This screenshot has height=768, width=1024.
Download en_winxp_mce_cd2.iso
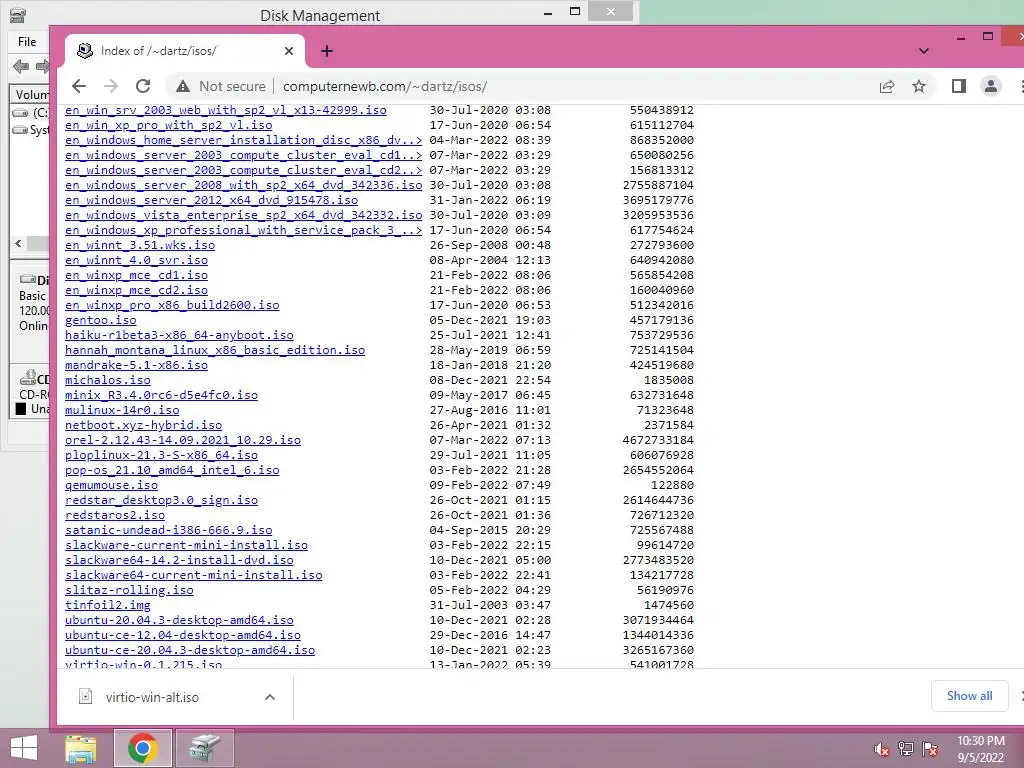click(x=136, y=291)
